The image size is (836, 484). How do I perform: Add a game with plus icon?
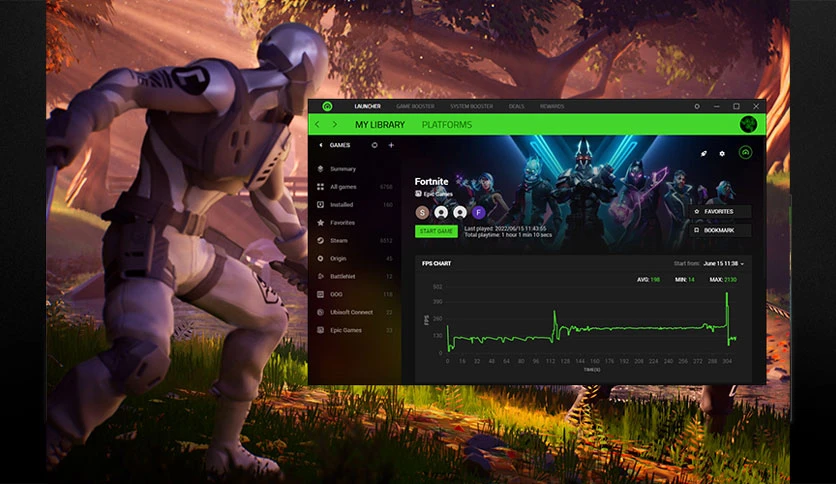[x=391, y=145]
